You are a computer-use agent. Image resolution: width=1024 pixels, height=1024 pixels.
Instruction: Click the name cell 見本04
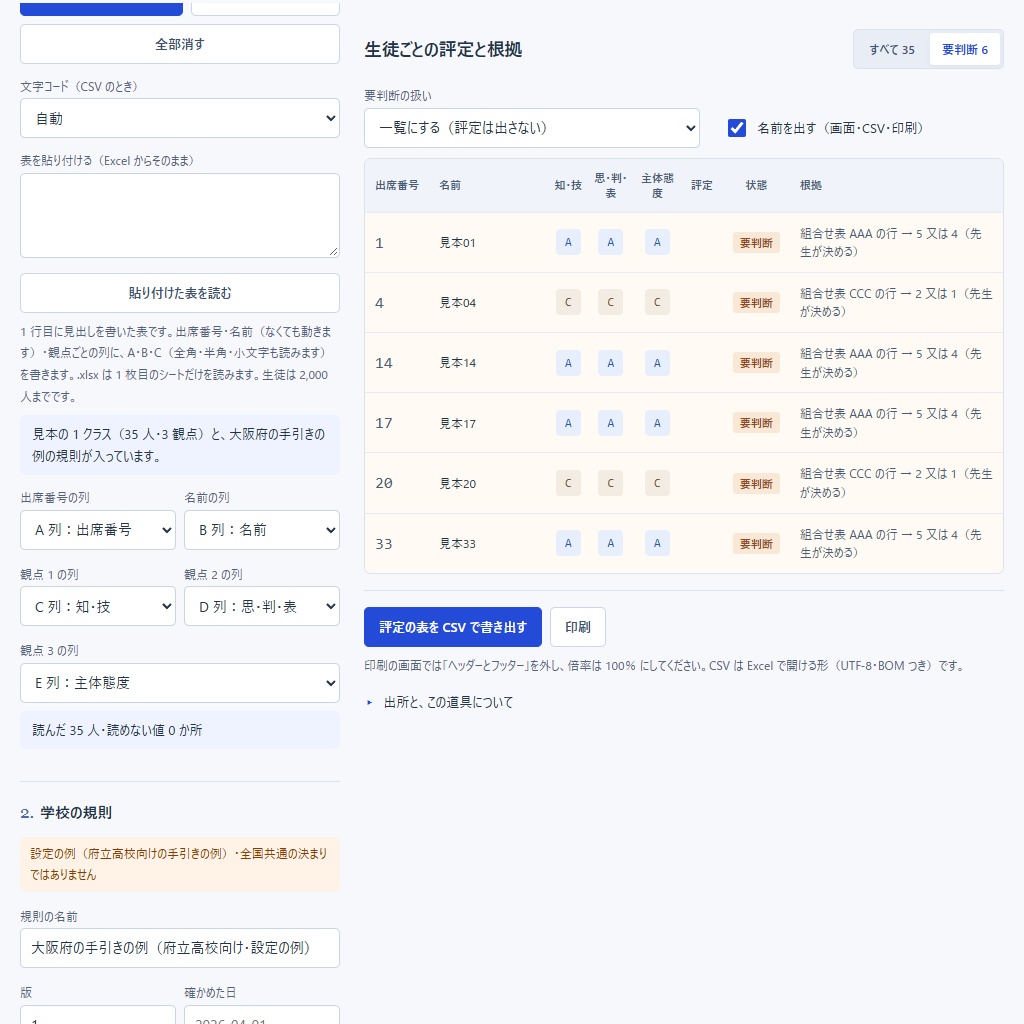(457, 303)
